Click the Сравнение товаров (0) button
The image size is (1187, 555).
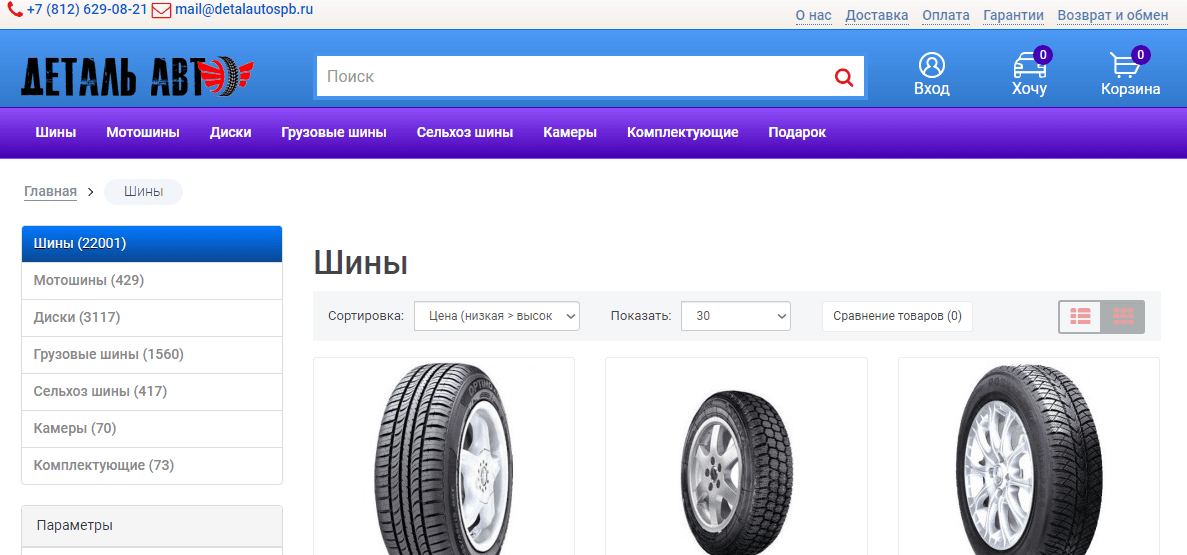(x=897, y=316)
